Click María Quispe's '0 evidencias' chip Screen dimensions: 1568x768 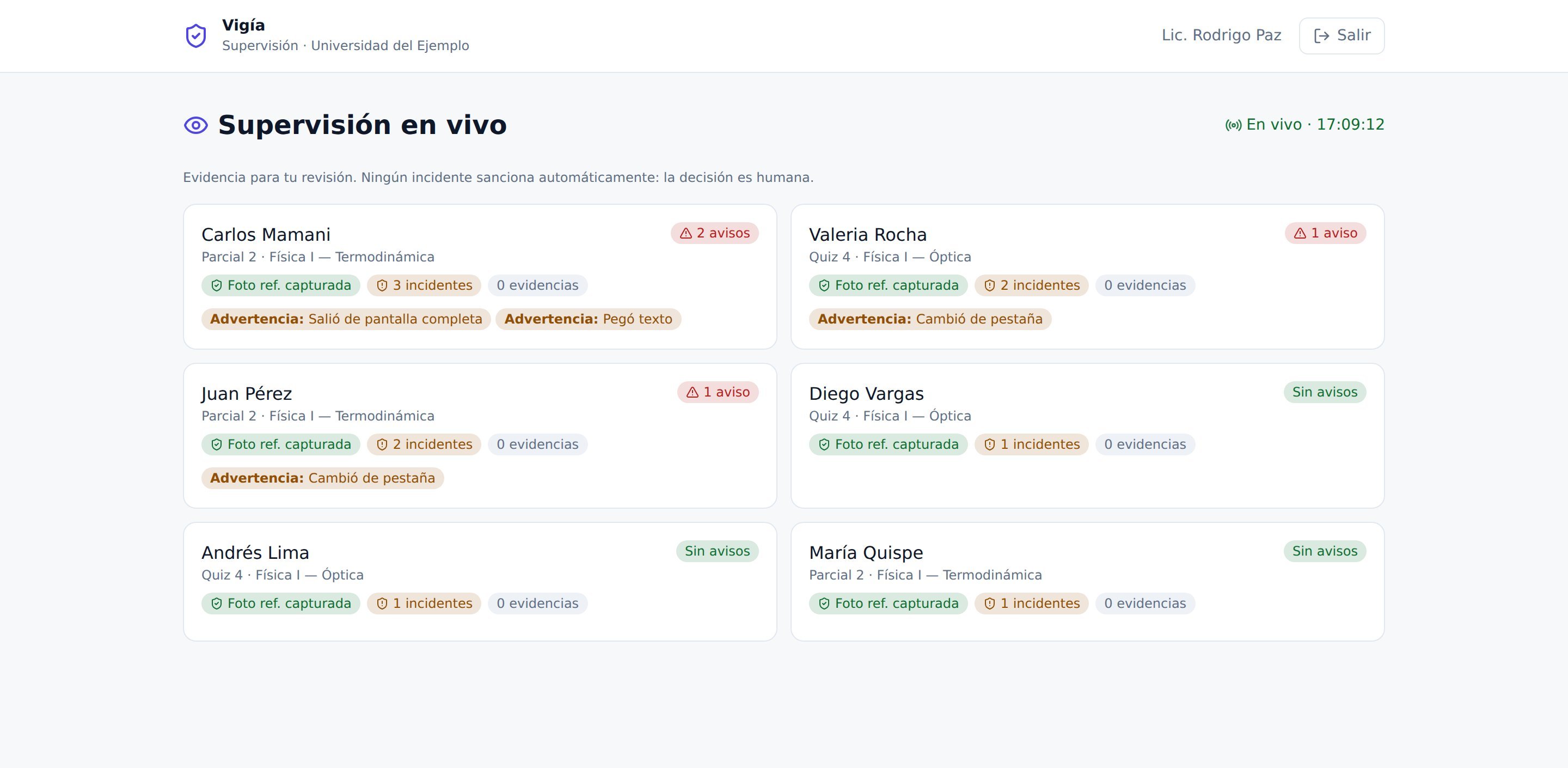pos(1145,604)
